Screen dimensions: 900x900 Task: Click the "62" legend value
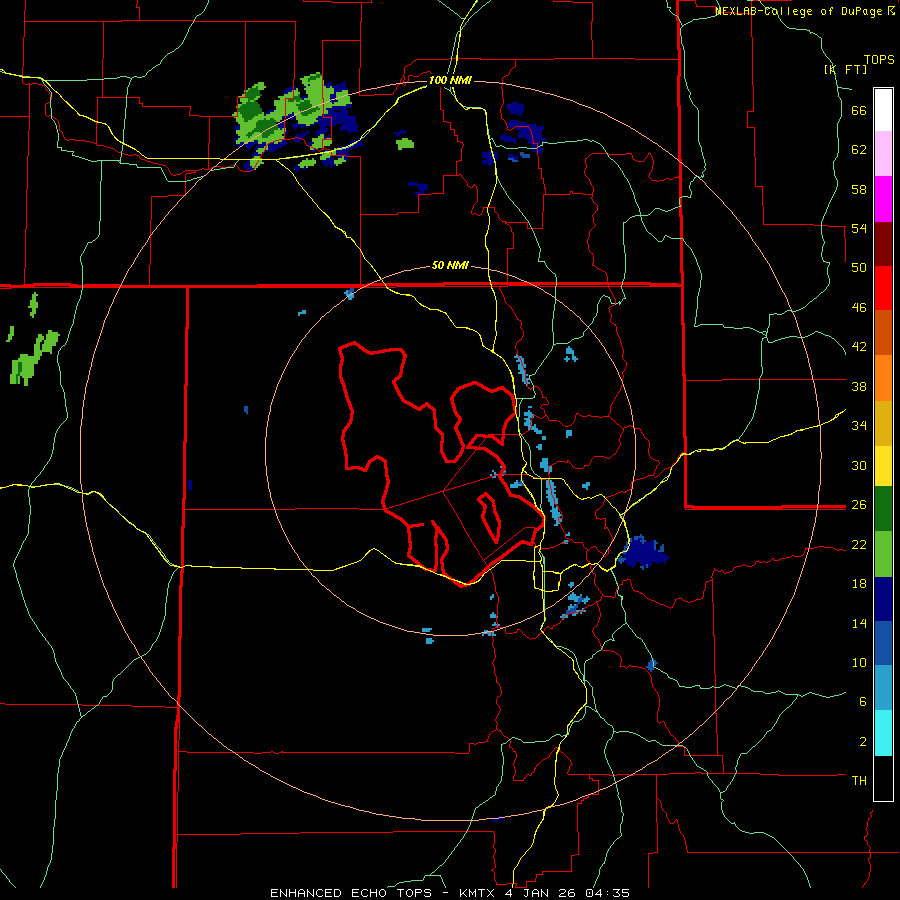click(859, 150)
